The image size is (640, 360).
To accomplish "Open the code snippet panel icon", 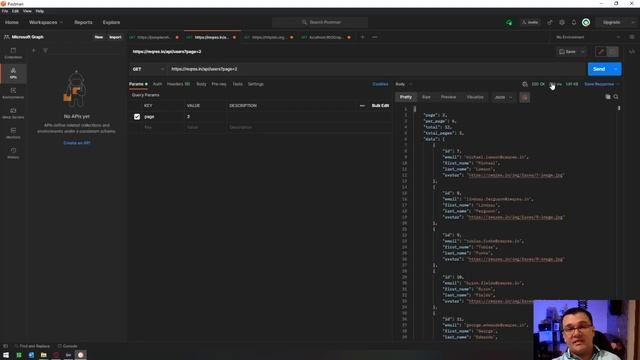I will [x=632, y=52].
